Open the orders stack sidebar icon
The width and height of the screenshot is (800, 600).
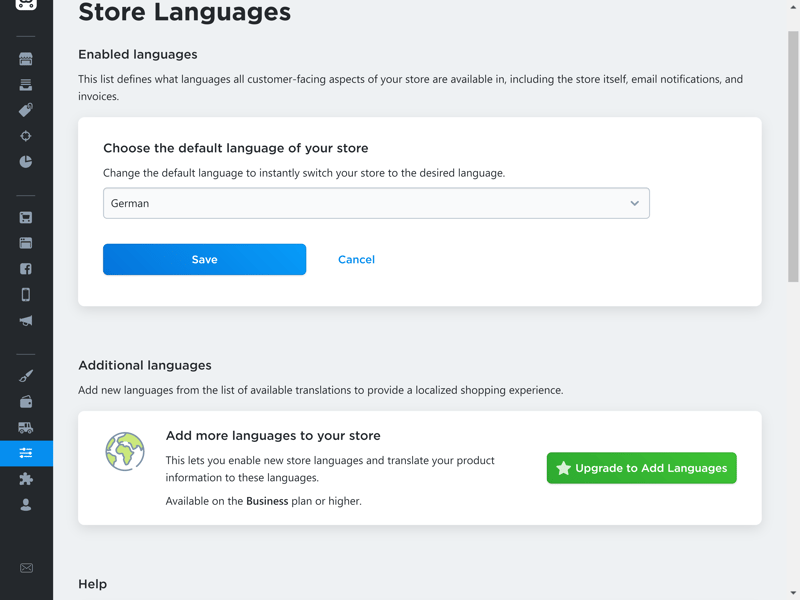click(x=26, y=84)
